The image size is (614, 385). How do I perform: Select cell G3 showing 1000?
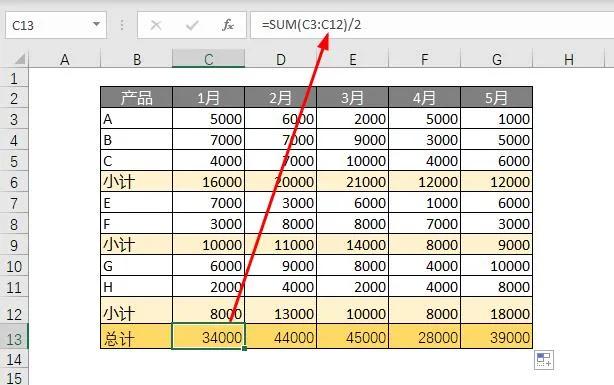point(497,119)
